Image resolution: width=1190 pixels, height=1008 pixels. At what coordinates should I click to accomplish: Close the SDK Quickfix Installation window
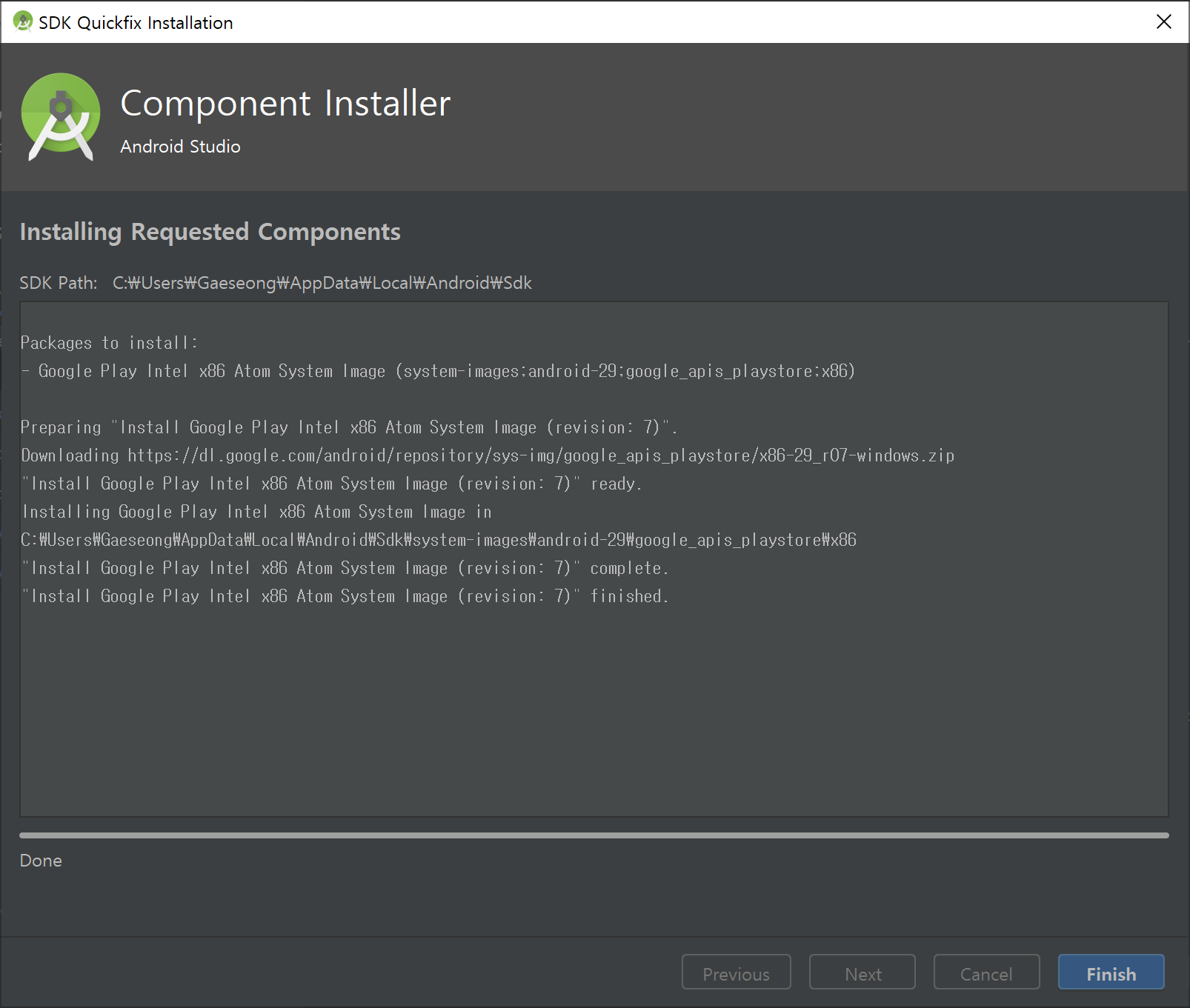point(1164,22)
